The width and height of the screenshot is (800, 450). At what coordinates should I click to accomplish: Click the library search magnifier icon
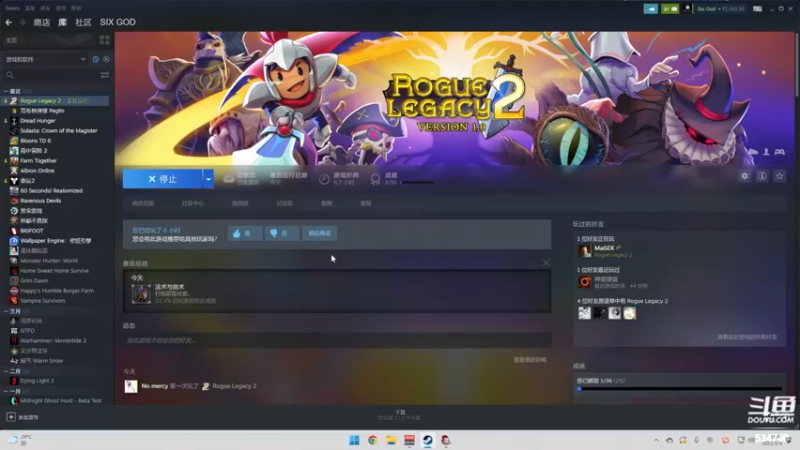10,75
